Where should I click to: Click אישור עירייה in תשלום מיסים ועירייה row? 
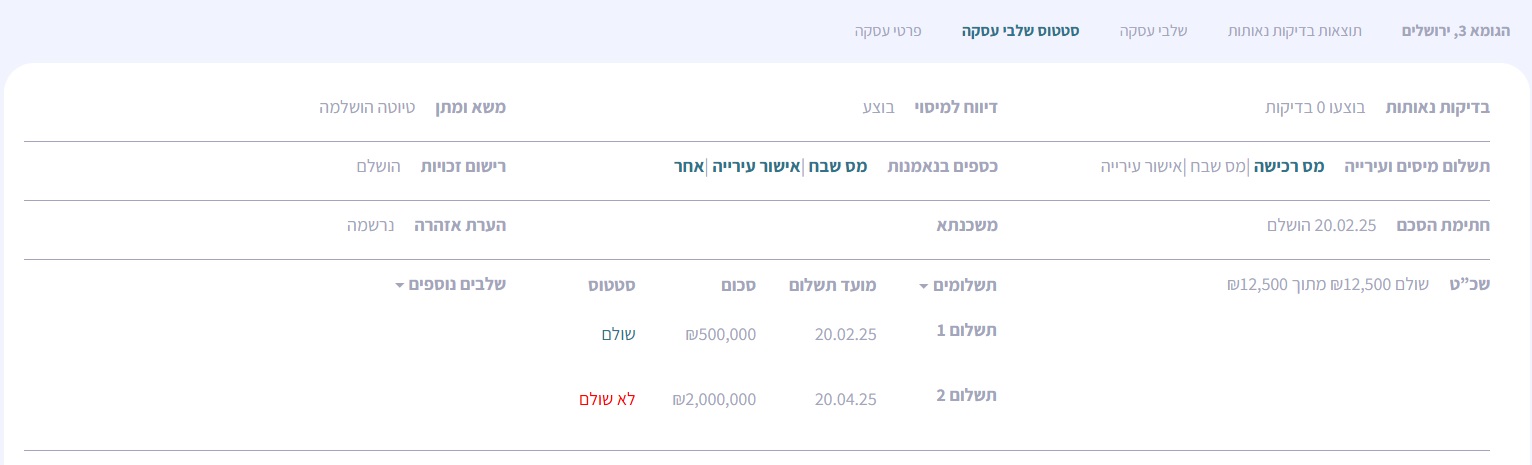1142,167
